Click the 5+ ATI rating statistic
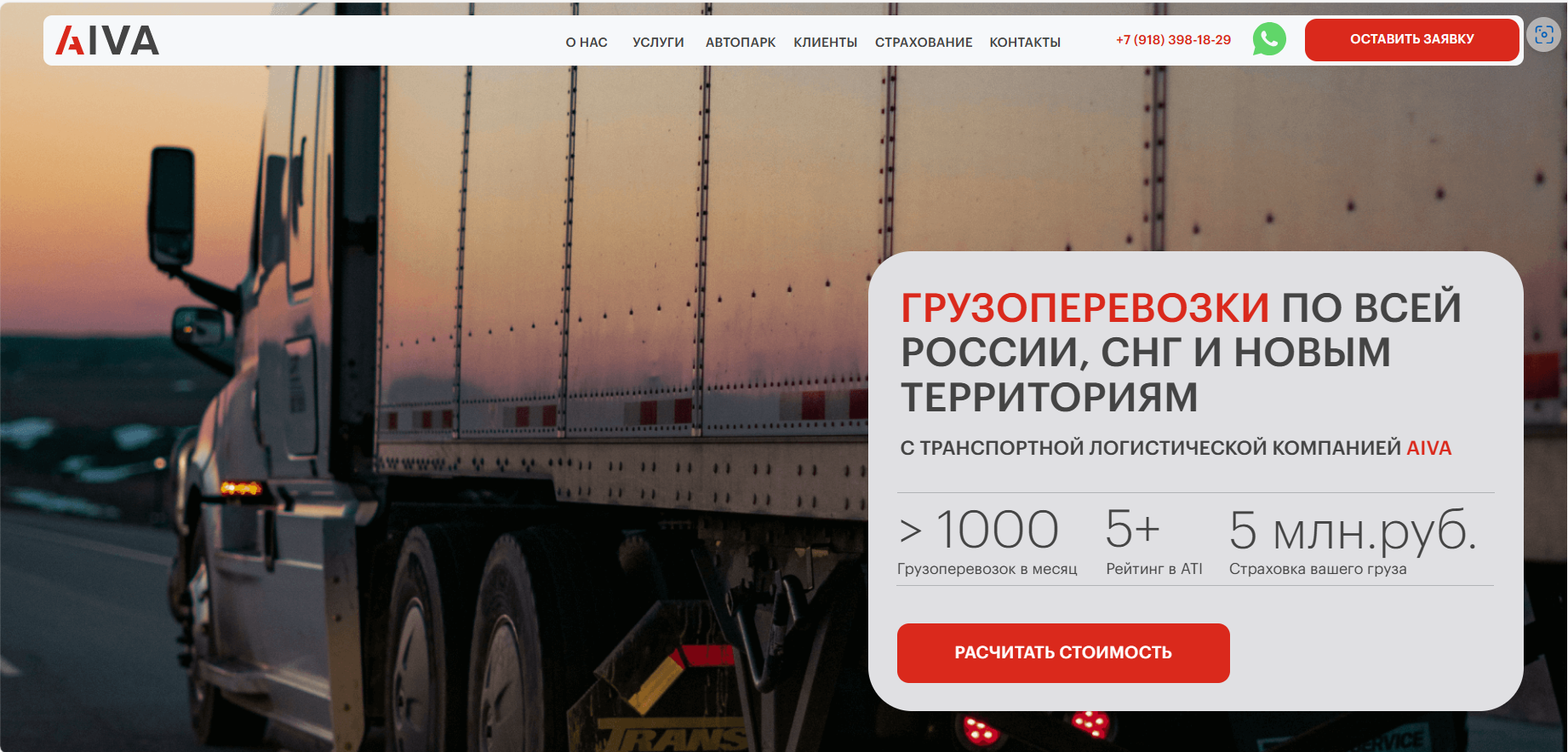 pyautogui.click(x=1133, y=529)
